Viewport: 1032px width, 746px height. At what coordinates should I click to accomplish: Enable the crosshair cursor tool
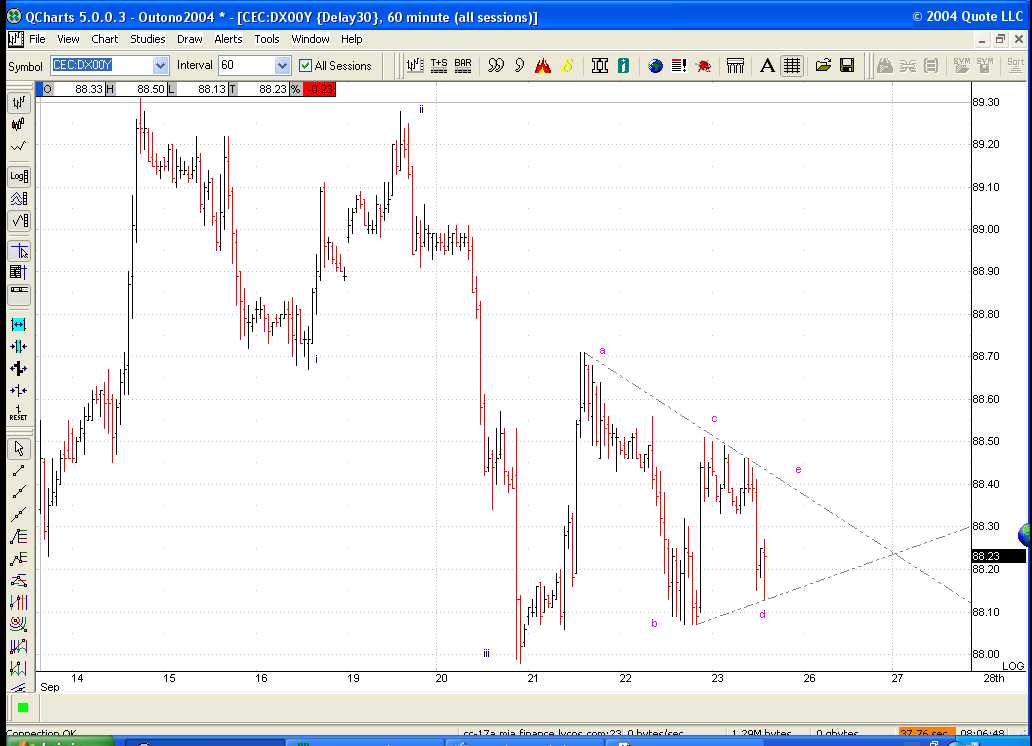(18, 251)
